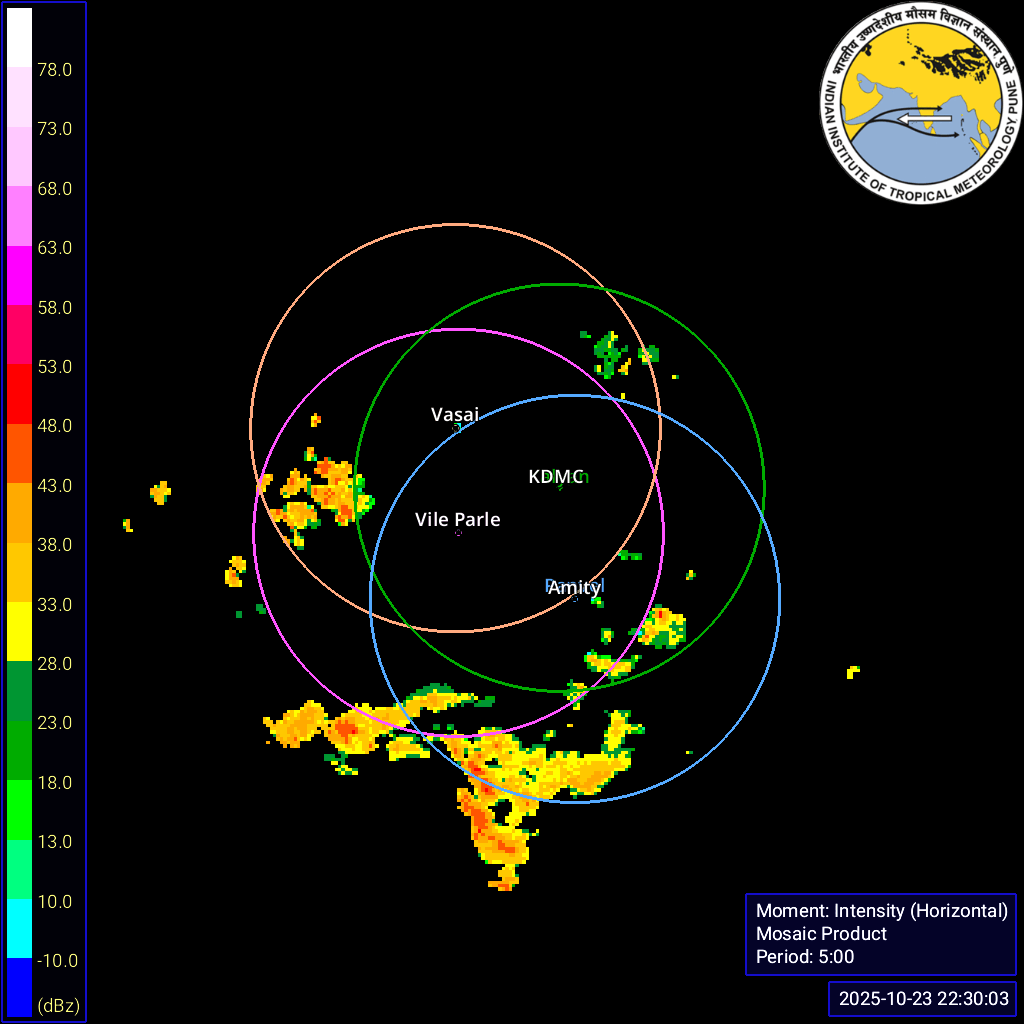Click the timestamp 2025-10-23 22:30:03
Image resolution: width=1024 pixels, height=1024 pixels.
click(x=924, y=998)
